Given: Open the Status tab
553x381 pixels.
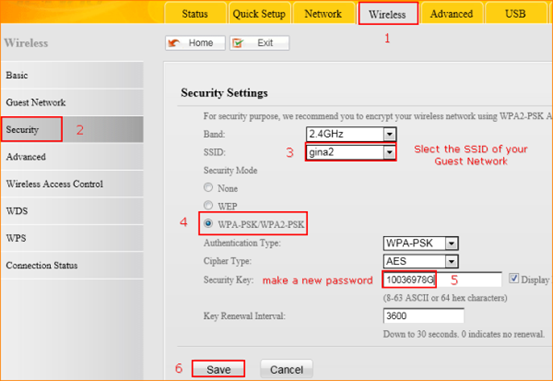Looking at the screenshot, I should click(x=195, y=13).
